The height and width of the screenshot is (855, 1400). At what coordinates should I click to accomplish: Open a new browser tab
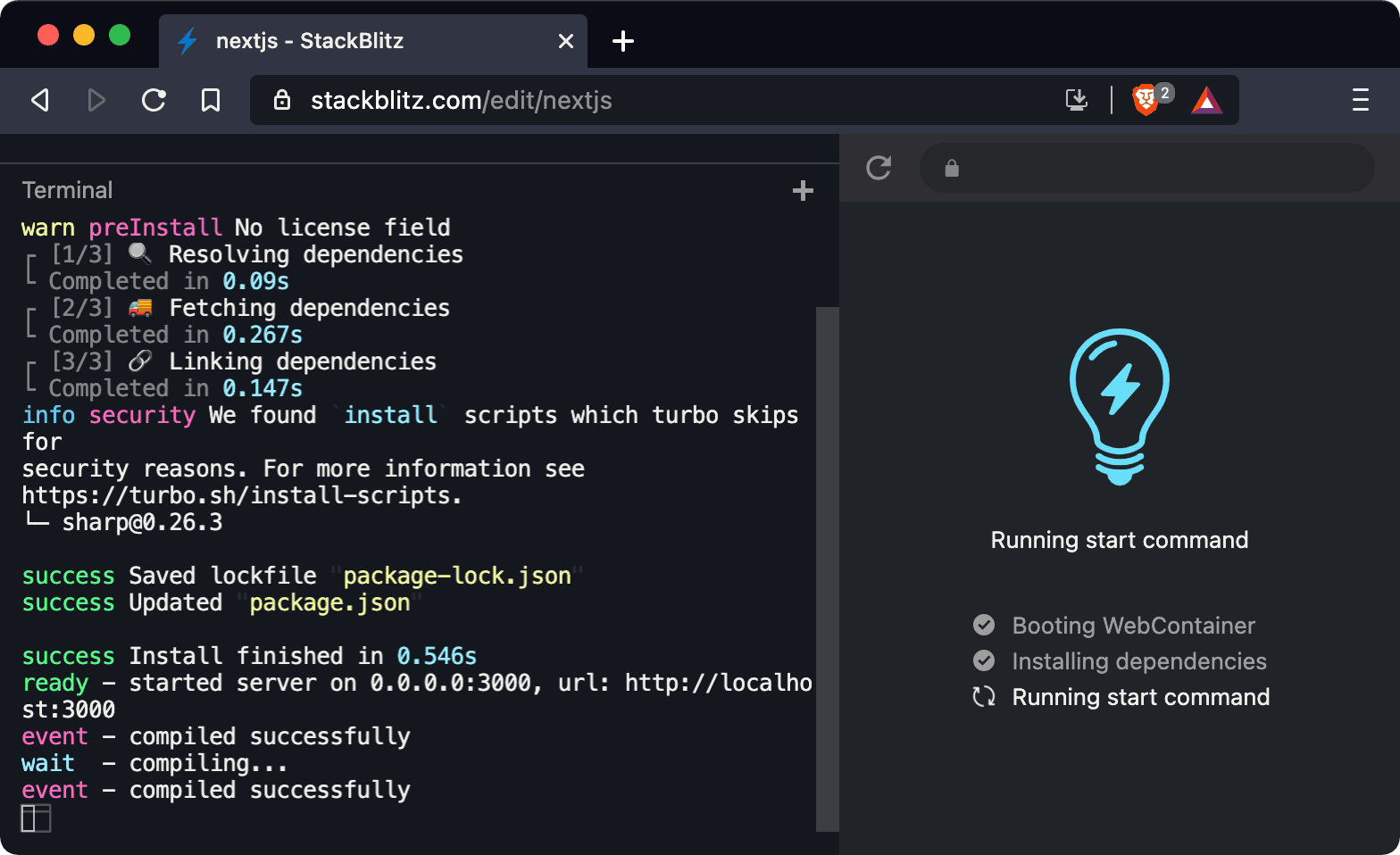[623, 41]
